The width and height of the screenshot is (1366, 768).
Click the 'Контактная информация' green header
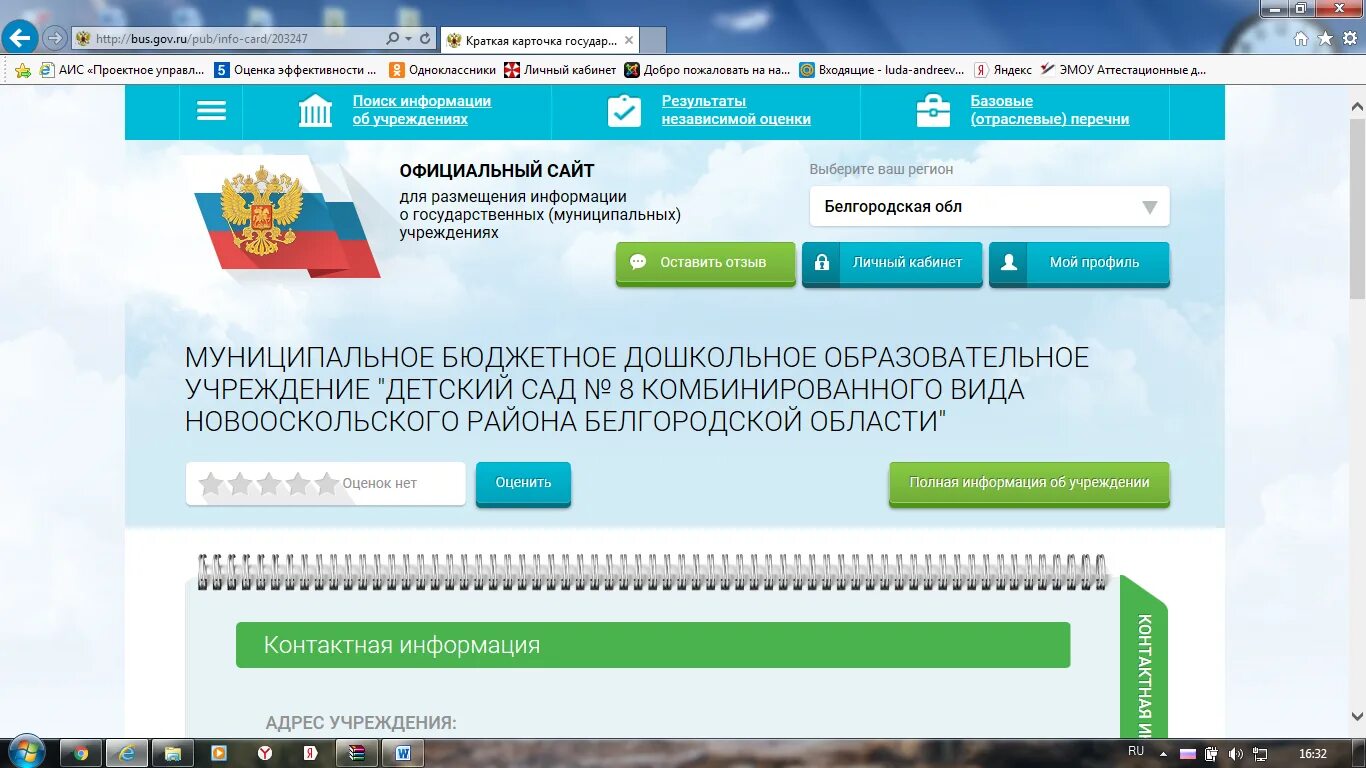(x=653, y=645)
